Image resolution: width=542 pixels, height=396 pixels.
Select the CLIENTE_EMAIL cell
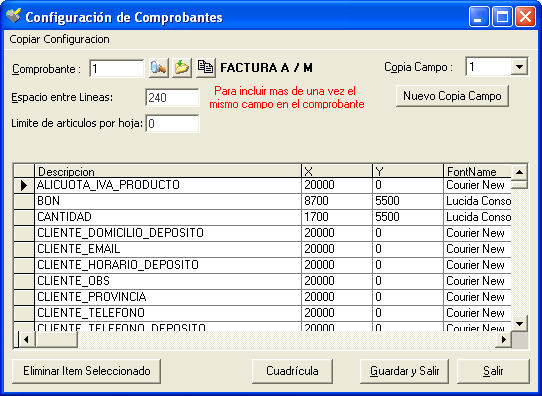pyautogui.click(x=168, y=249)
